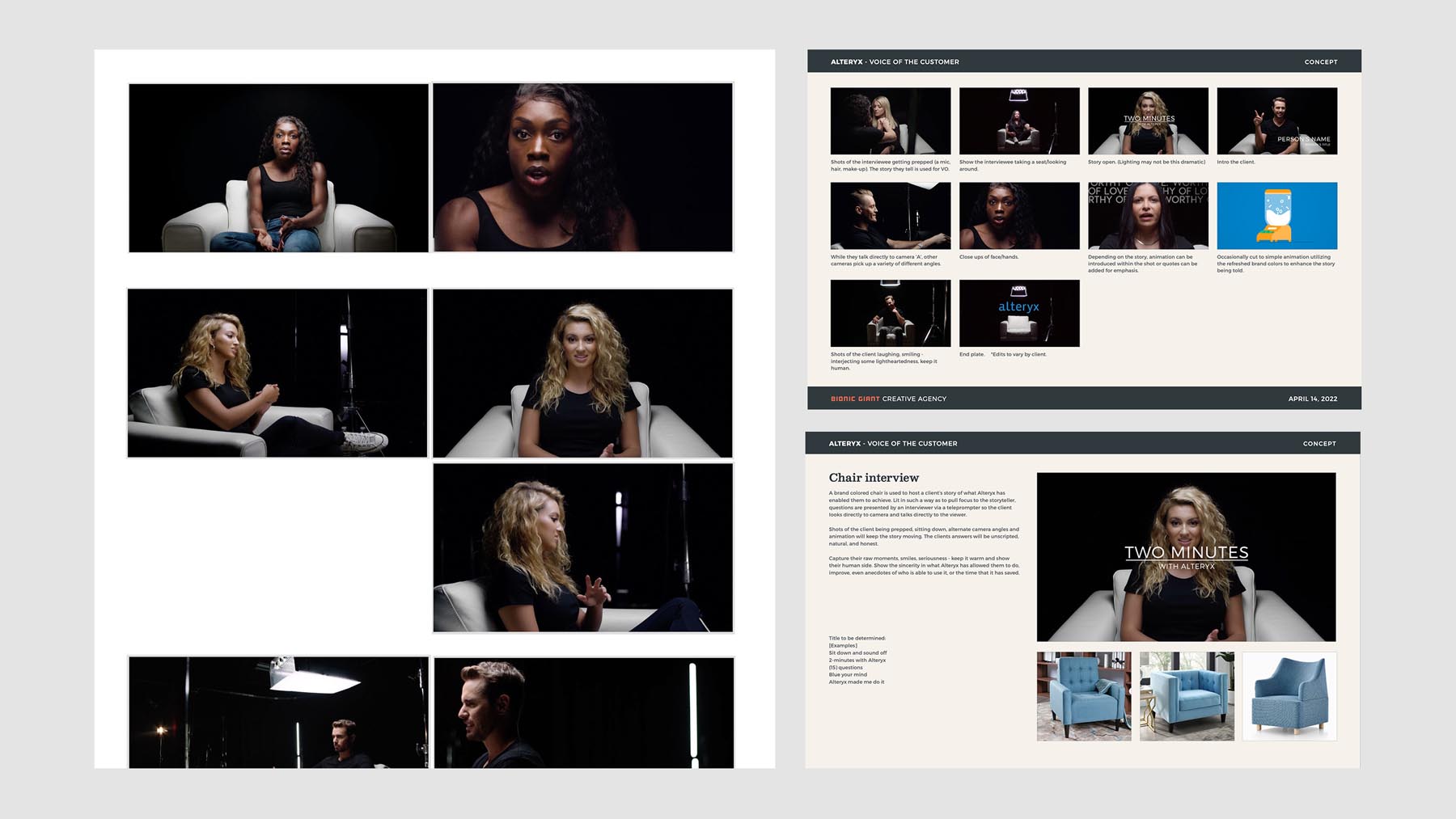Click the Bionic Giant logo in footer
Viewport: 1456px width, 819px height.
click(x=854, y=399)
